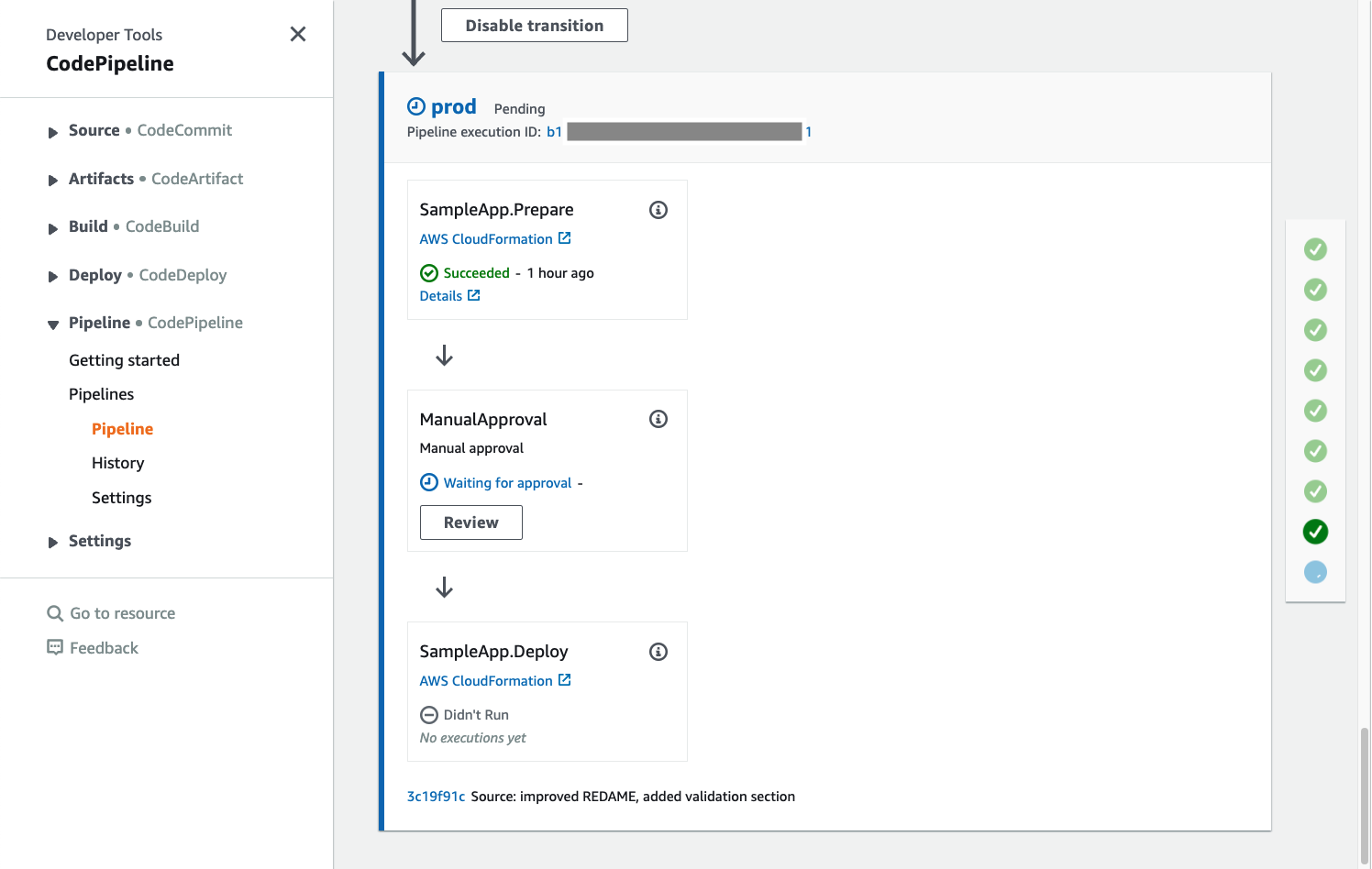Click the Succeeded check icon

tap(429, 273)
